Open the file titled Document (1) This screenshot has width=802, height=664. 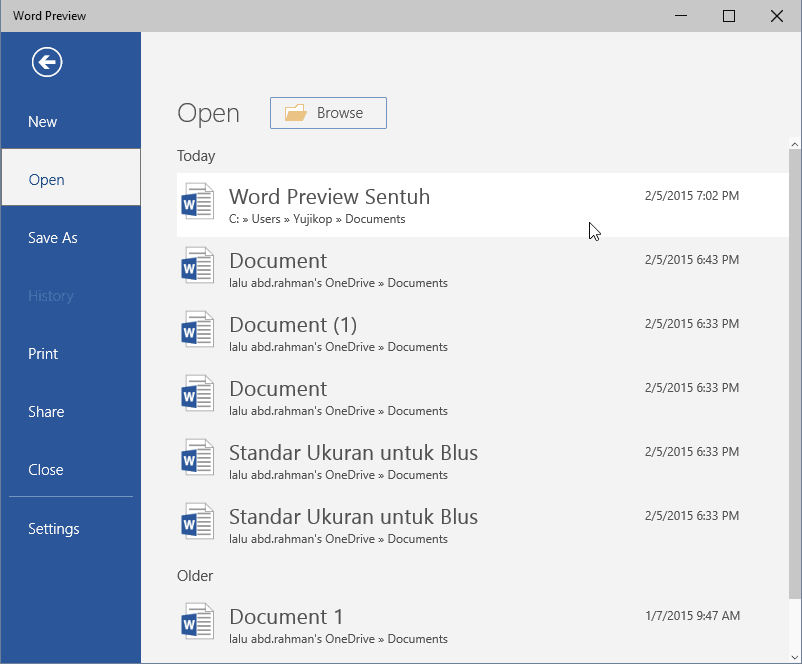tap(482, 333)
